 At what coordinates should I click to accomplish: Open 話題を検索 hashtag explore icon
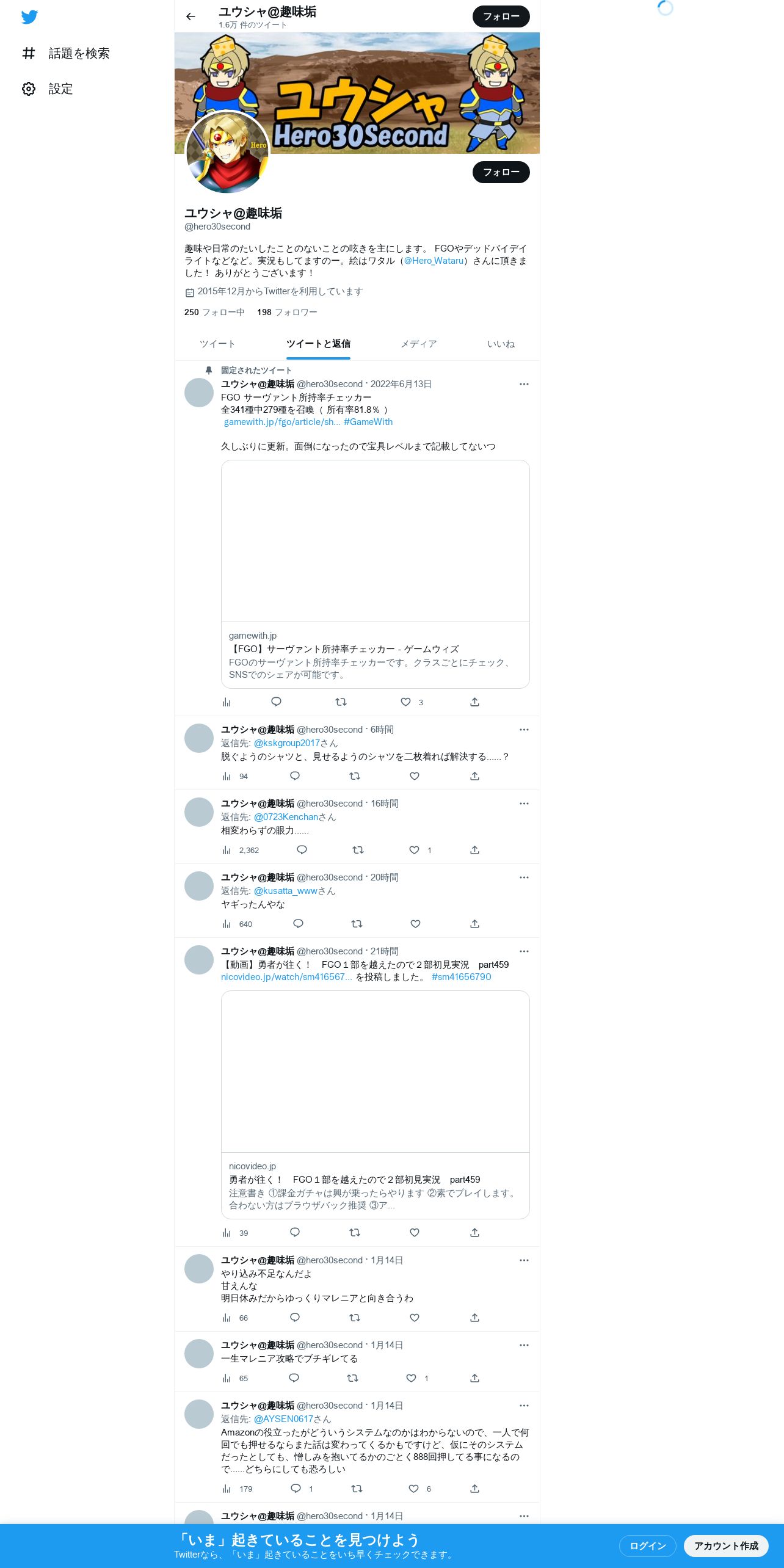29,54
